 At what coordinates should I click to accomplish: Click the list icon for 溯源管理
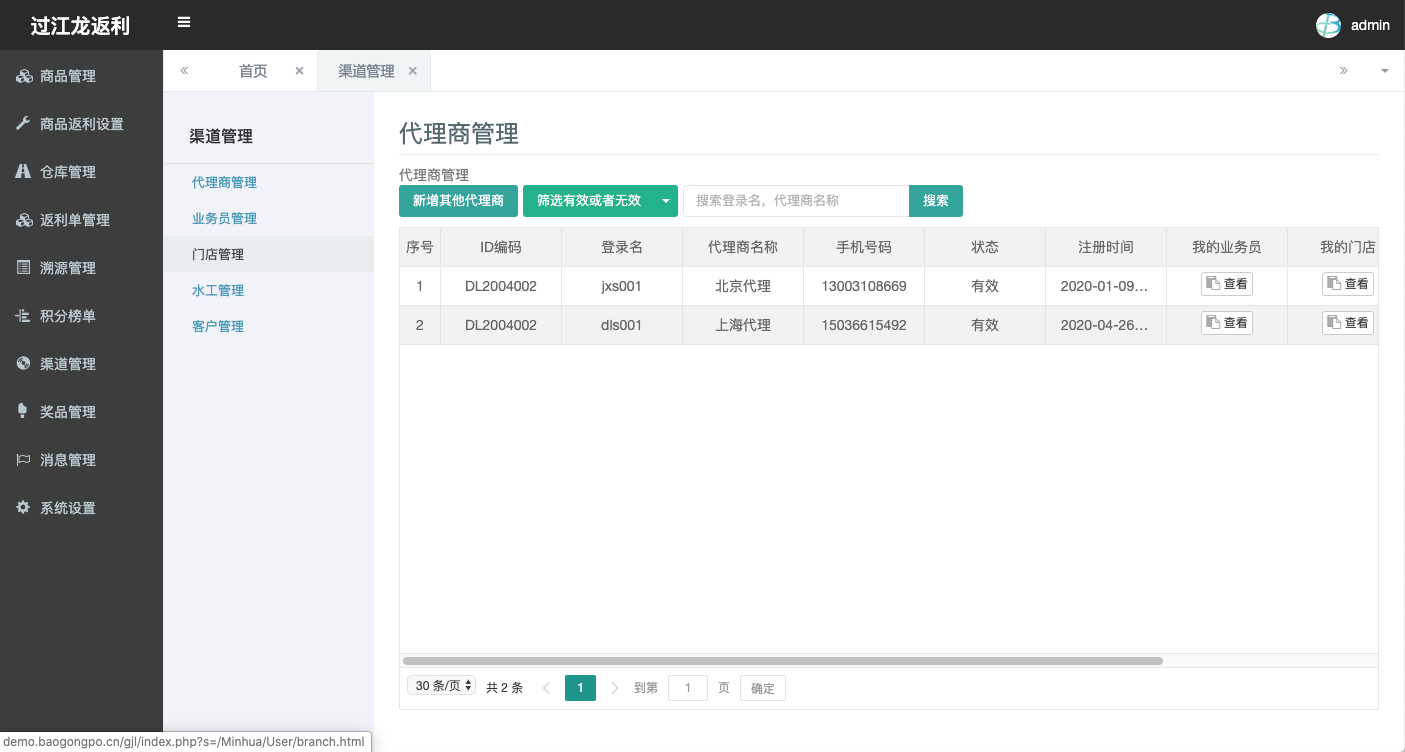[x=24, y=268]
